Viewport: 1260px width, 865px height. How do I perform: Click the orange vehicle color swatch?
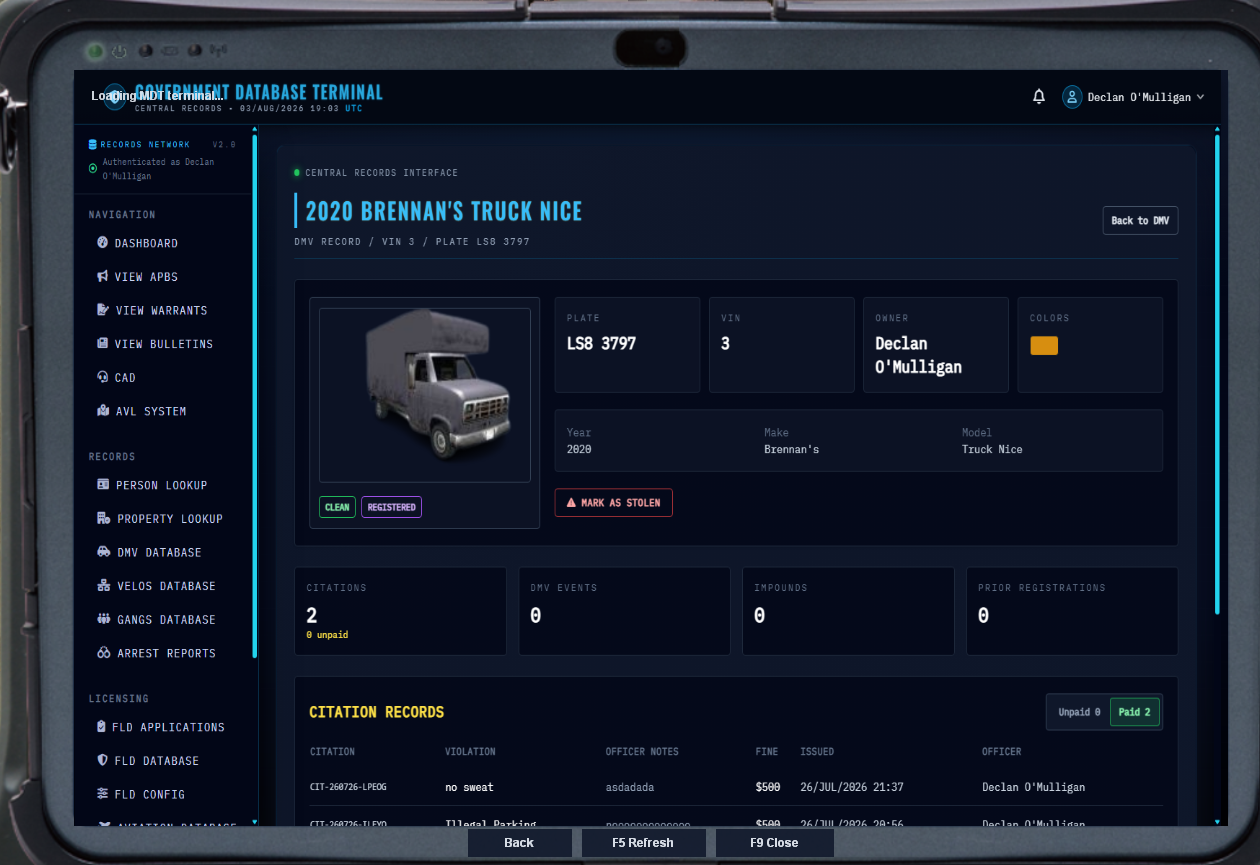(1044, 346)
